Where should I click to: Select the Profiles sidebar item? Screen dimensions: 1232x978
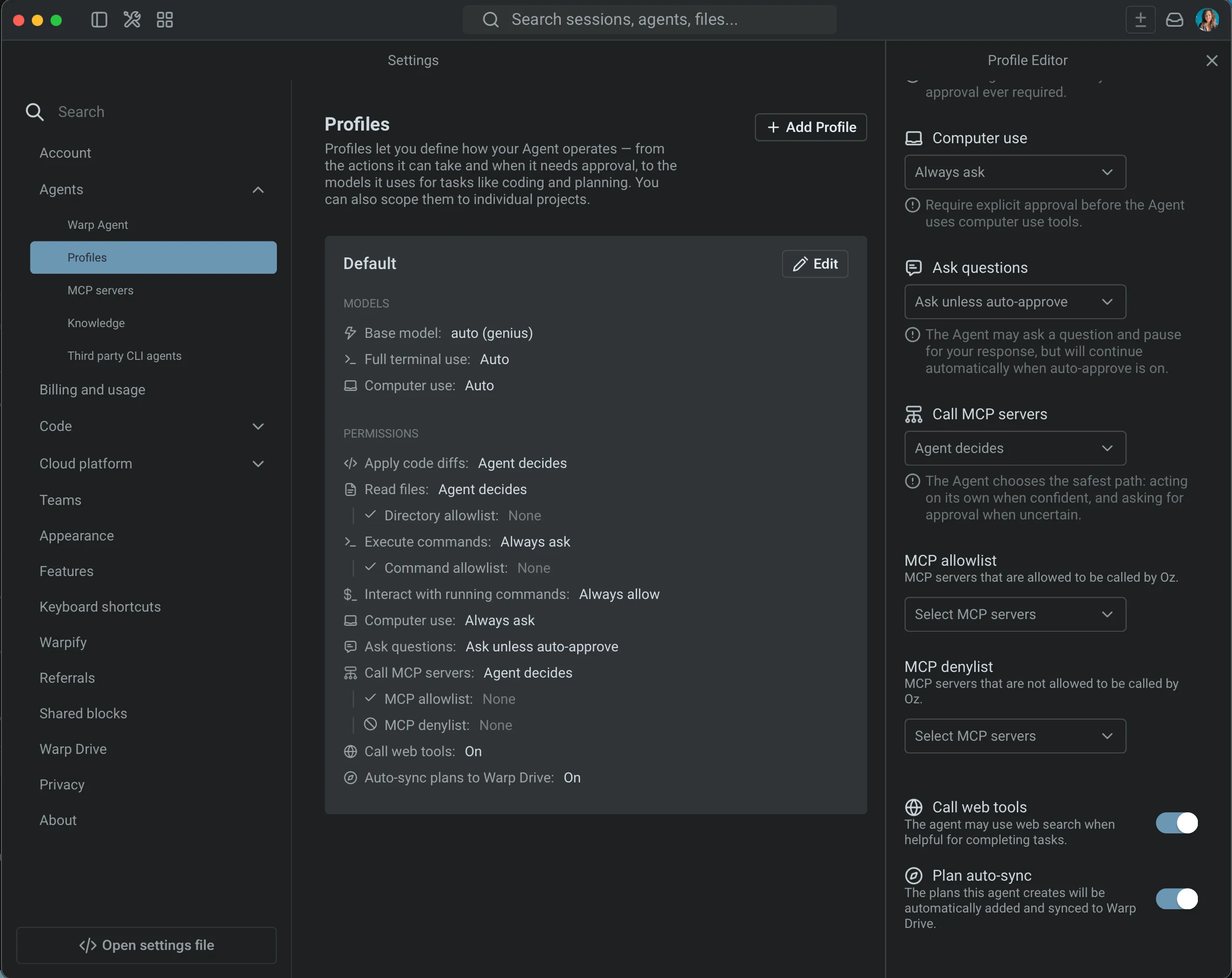[x=153, y=258]
